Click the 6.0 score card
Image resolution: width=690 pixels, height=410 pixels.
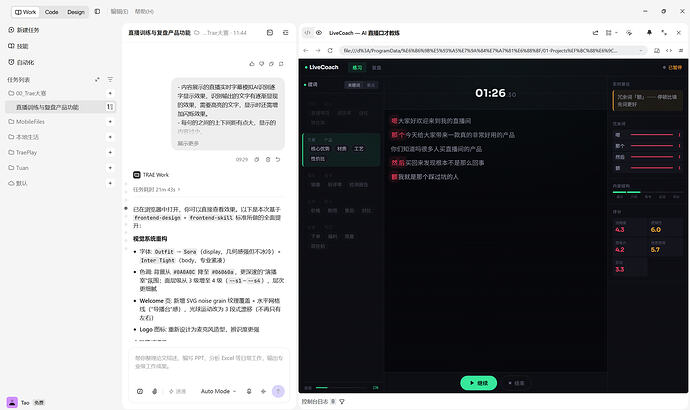pos(665,227)
